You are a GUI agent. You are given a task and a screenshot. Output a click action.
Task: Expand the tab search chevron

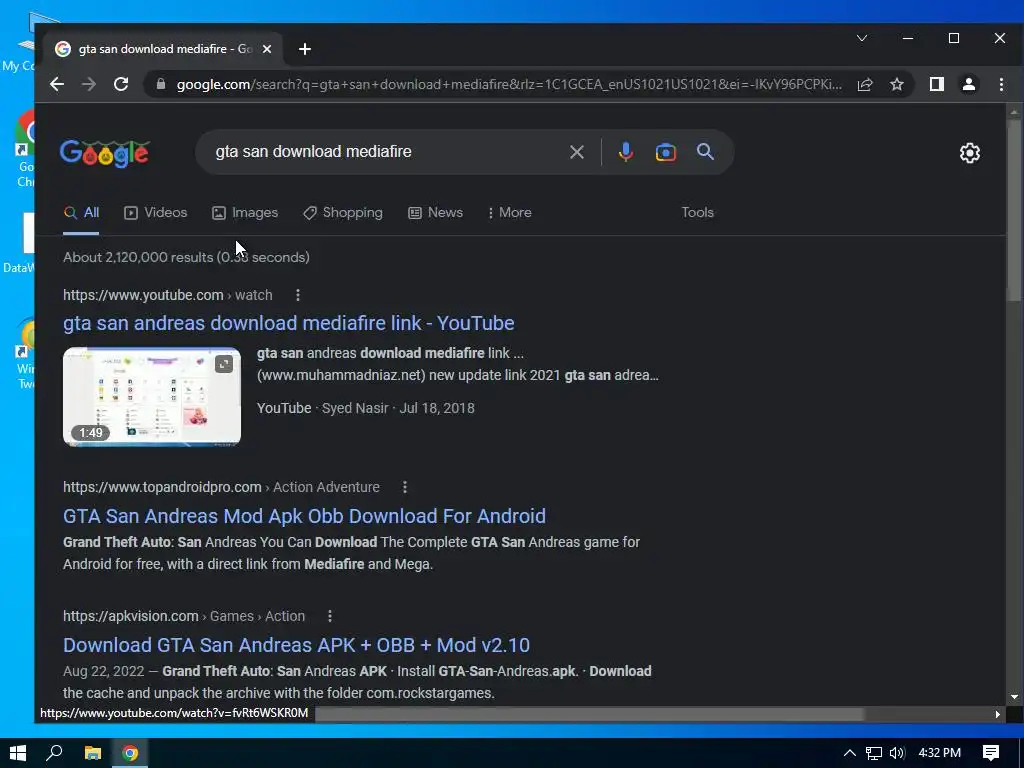[x=862, y=38]
